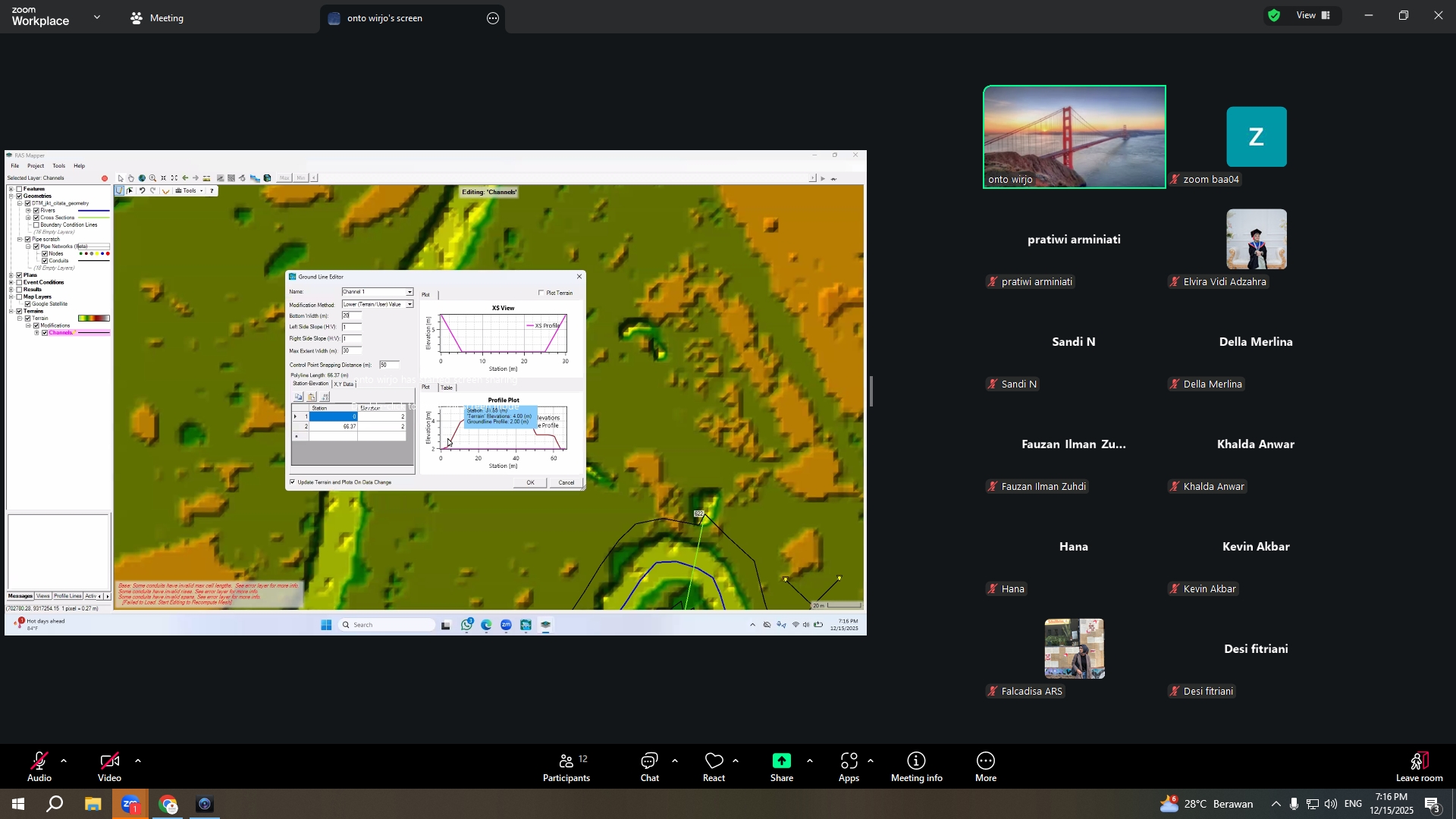The image size is (1456, 819).
Task: Click the Undo icon in editing toolbar
Action: tap(142, 191)
